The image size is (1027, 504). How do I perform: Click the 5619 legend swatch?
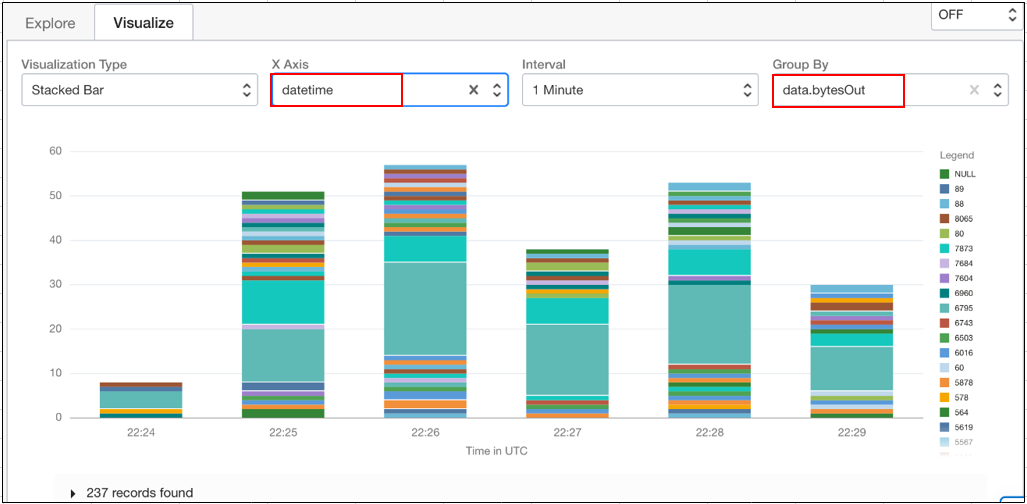coord(944,427)
